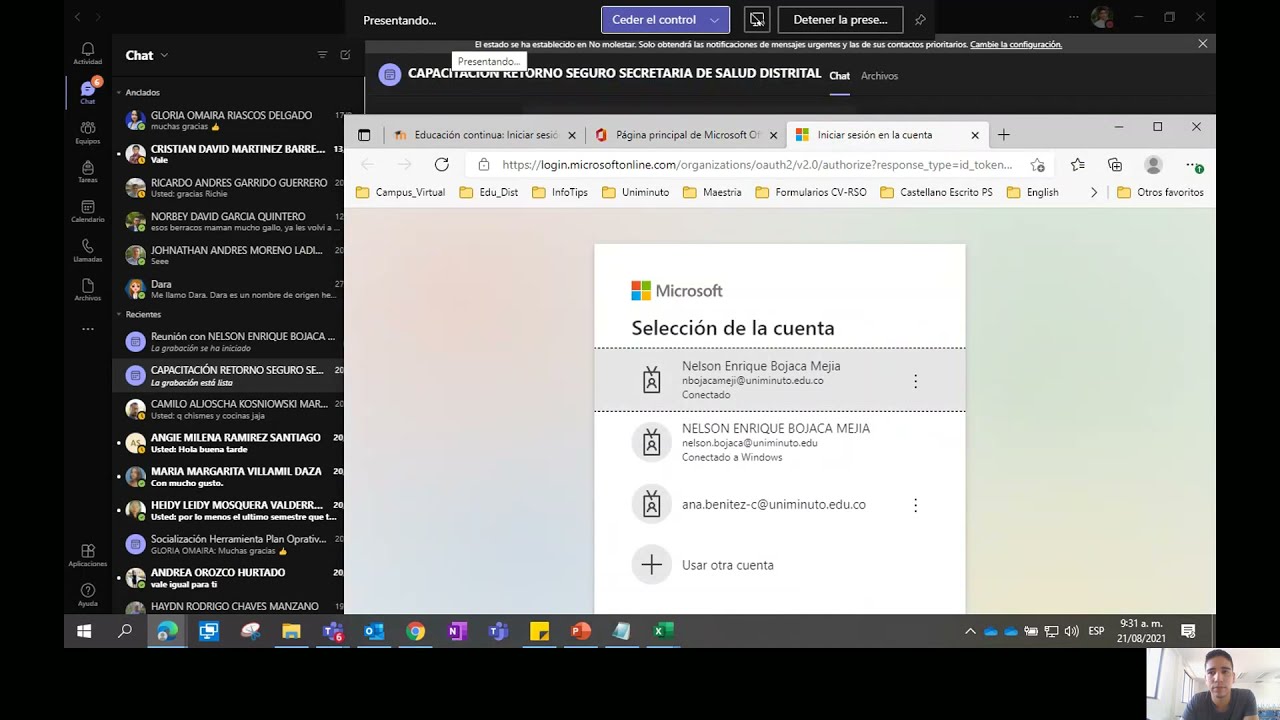Open InfoTips favorites folder
The image size is (1280, 720).
pos(560,192)
